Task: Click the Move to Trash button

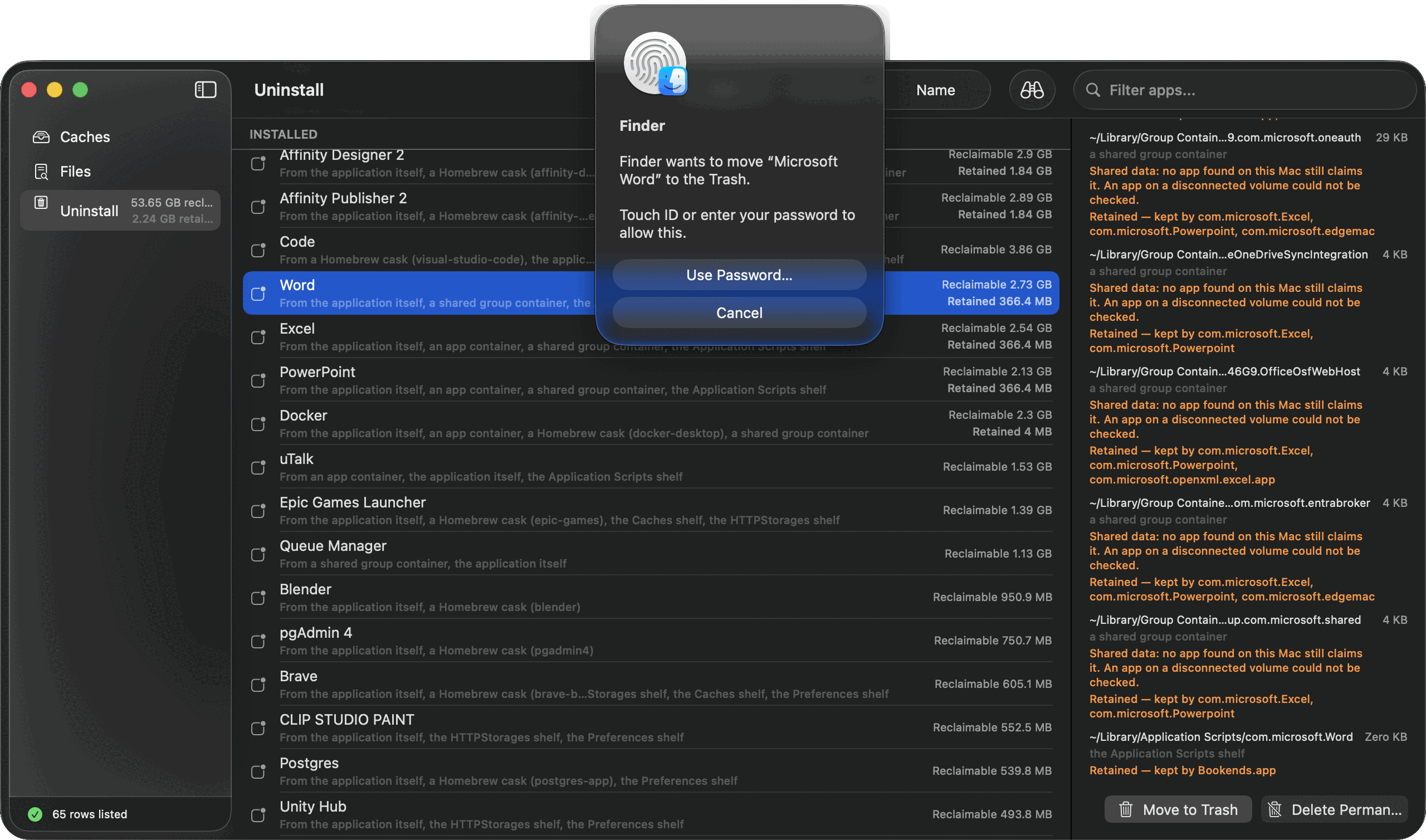Action: click(x=1178, y=810)
